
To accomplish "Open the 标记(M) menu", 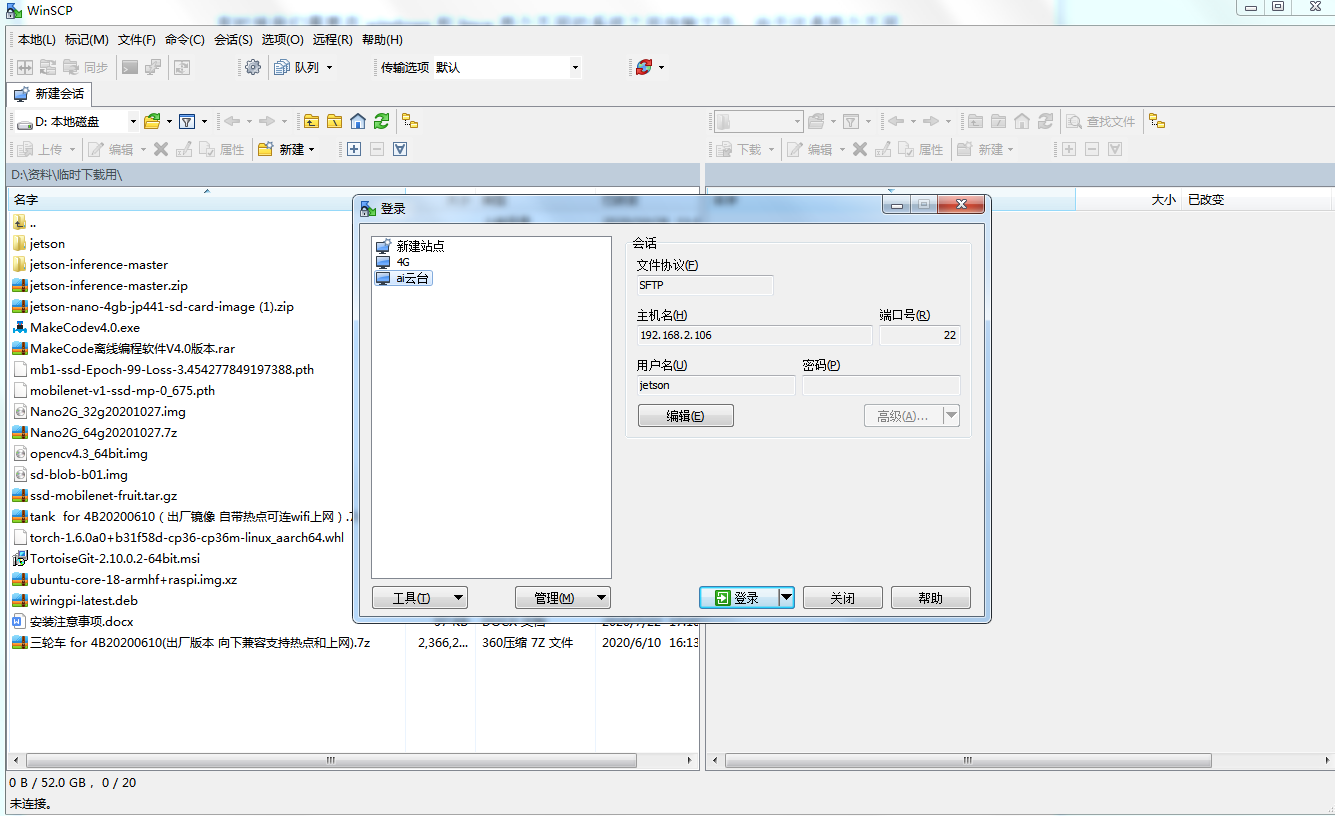I will pyautogui.click(x=87, y=40).
